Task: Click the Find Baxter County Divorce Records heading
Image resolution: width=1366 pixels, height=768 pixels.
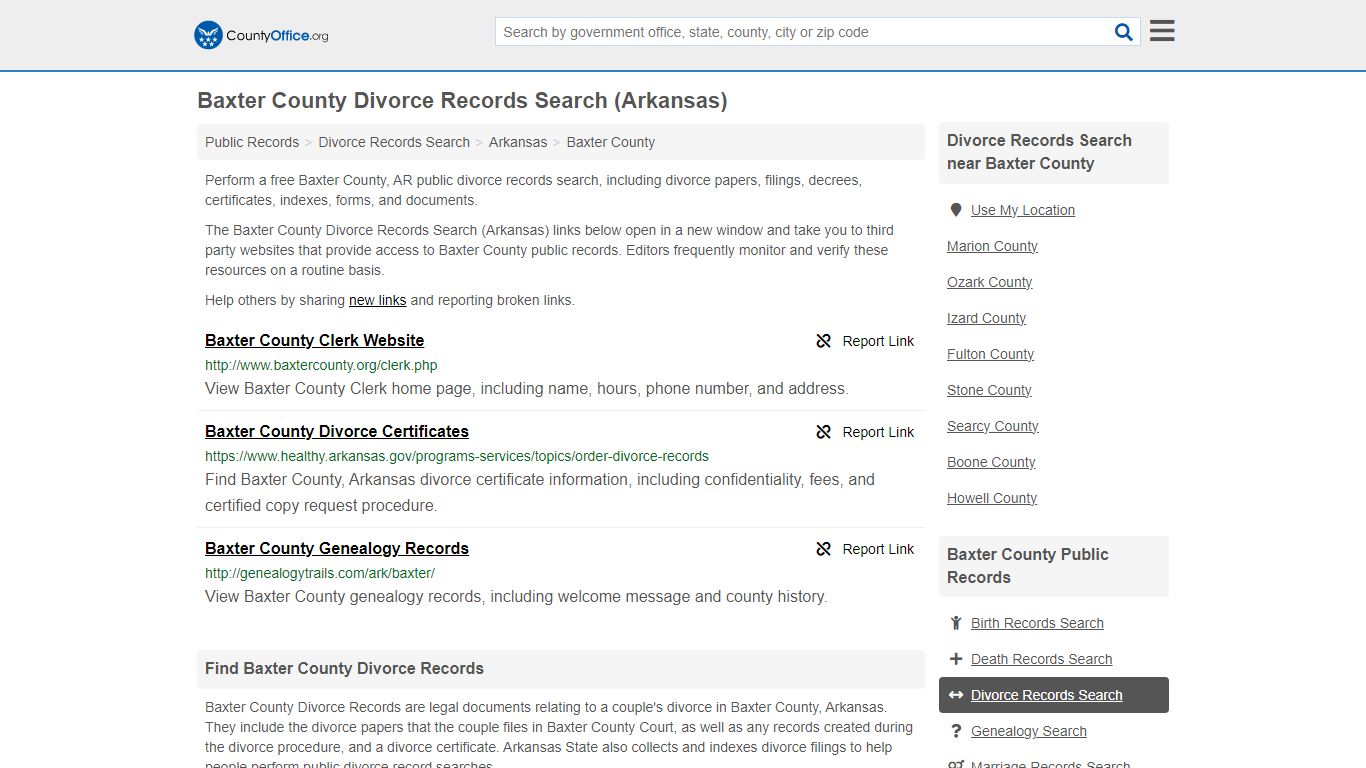Action: [344, 668]
